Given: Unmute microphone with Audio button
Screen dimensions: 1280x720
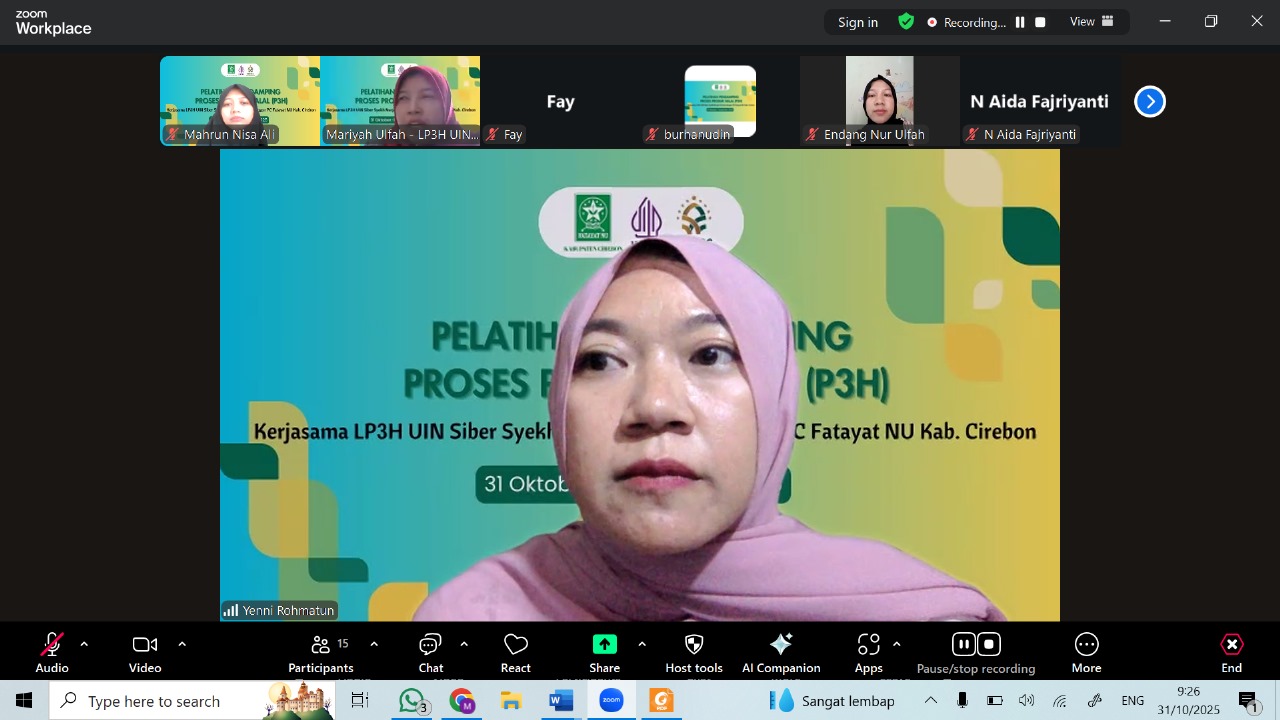Looking at the screenshot, I should click(52, 653).
